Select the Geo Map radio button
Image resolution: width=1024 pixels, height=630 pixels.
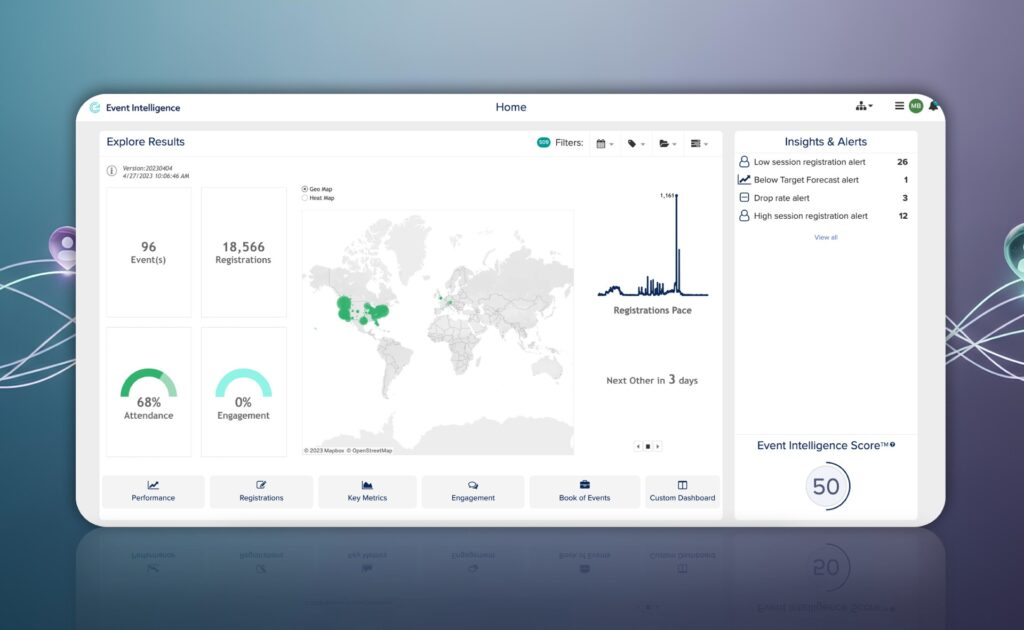(x=303, y=188)
